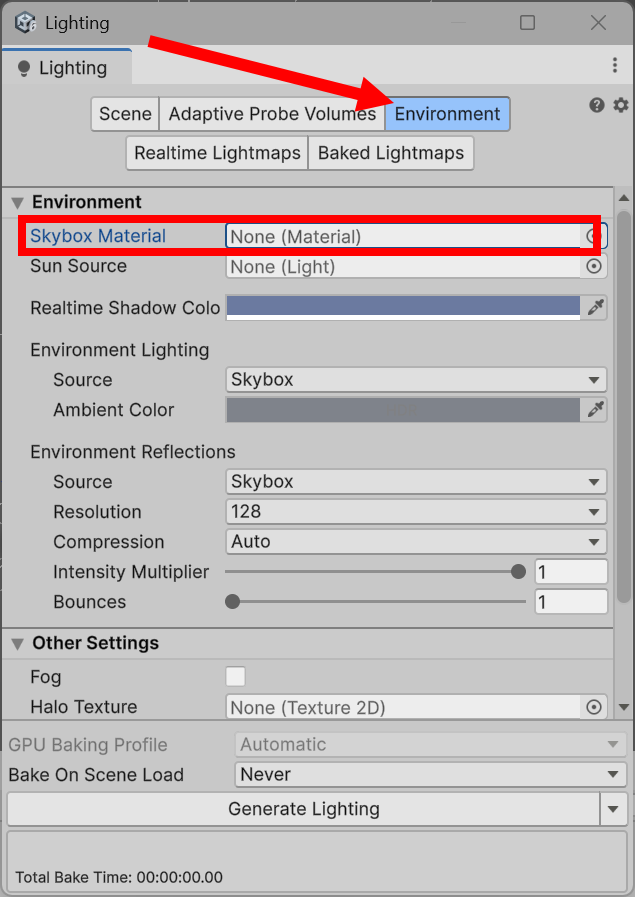Switch to the Scene tab
The width and height of the screenshot is (635, 897).
(125, 114)
